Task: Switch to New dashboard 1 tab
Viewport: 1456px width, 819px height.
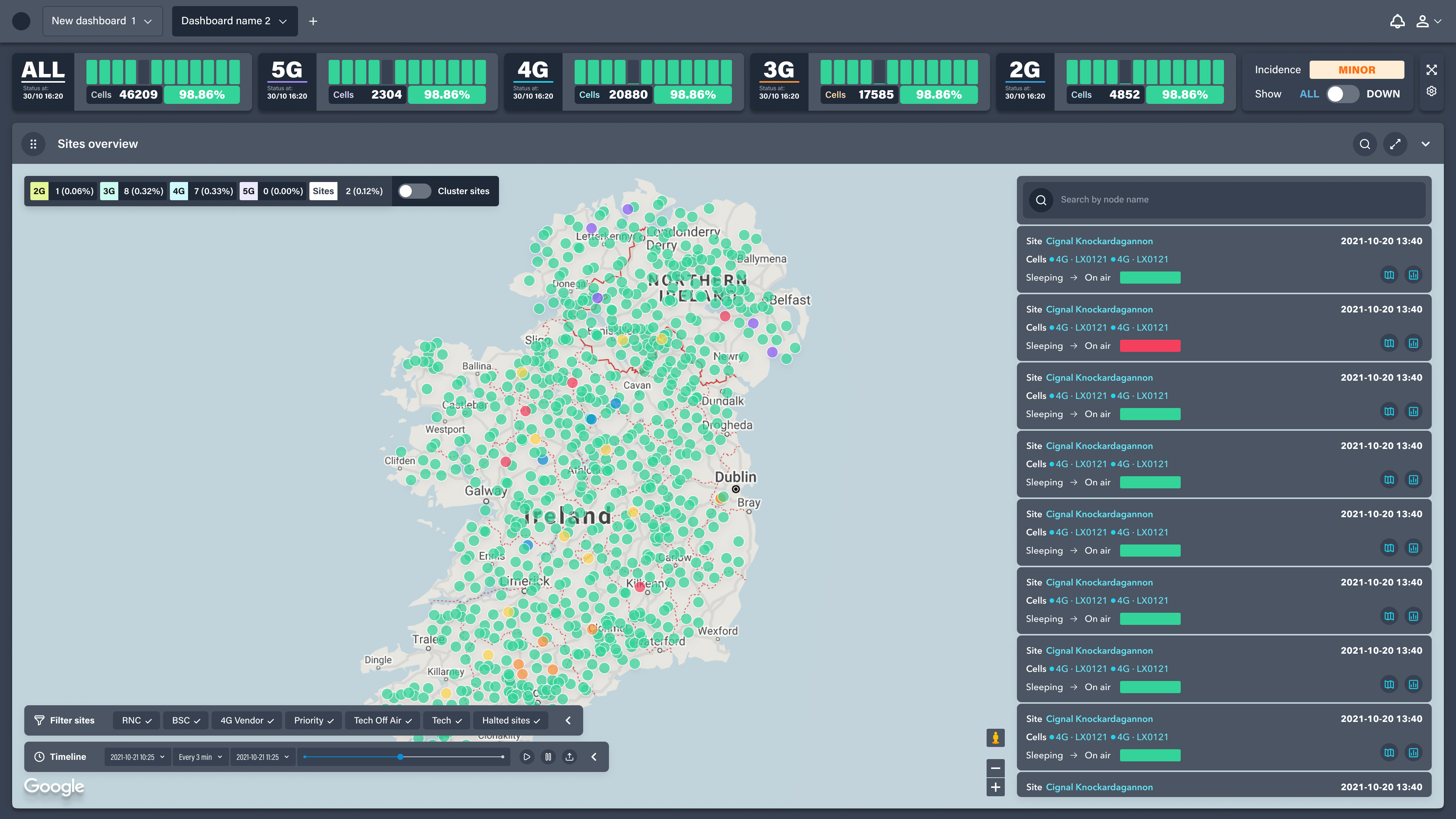Action: point(102,21)
